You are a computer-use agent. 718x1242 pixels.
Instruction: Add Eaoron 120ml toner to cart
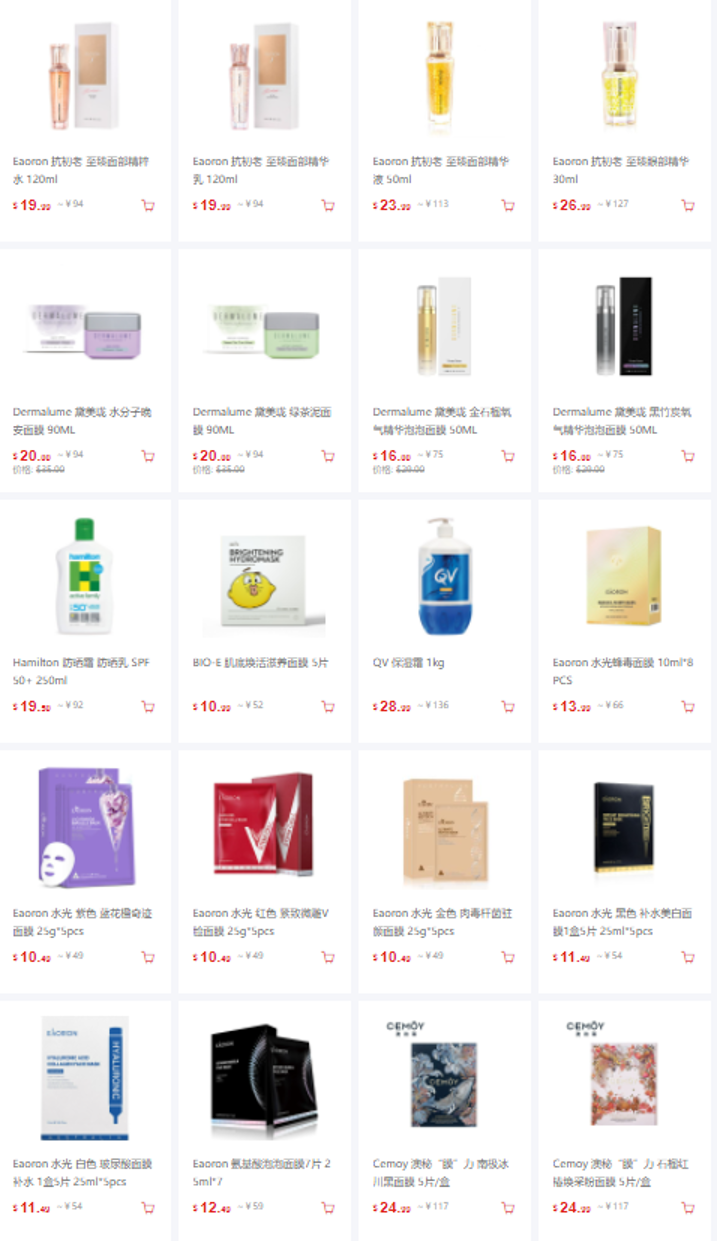(148, 206)
